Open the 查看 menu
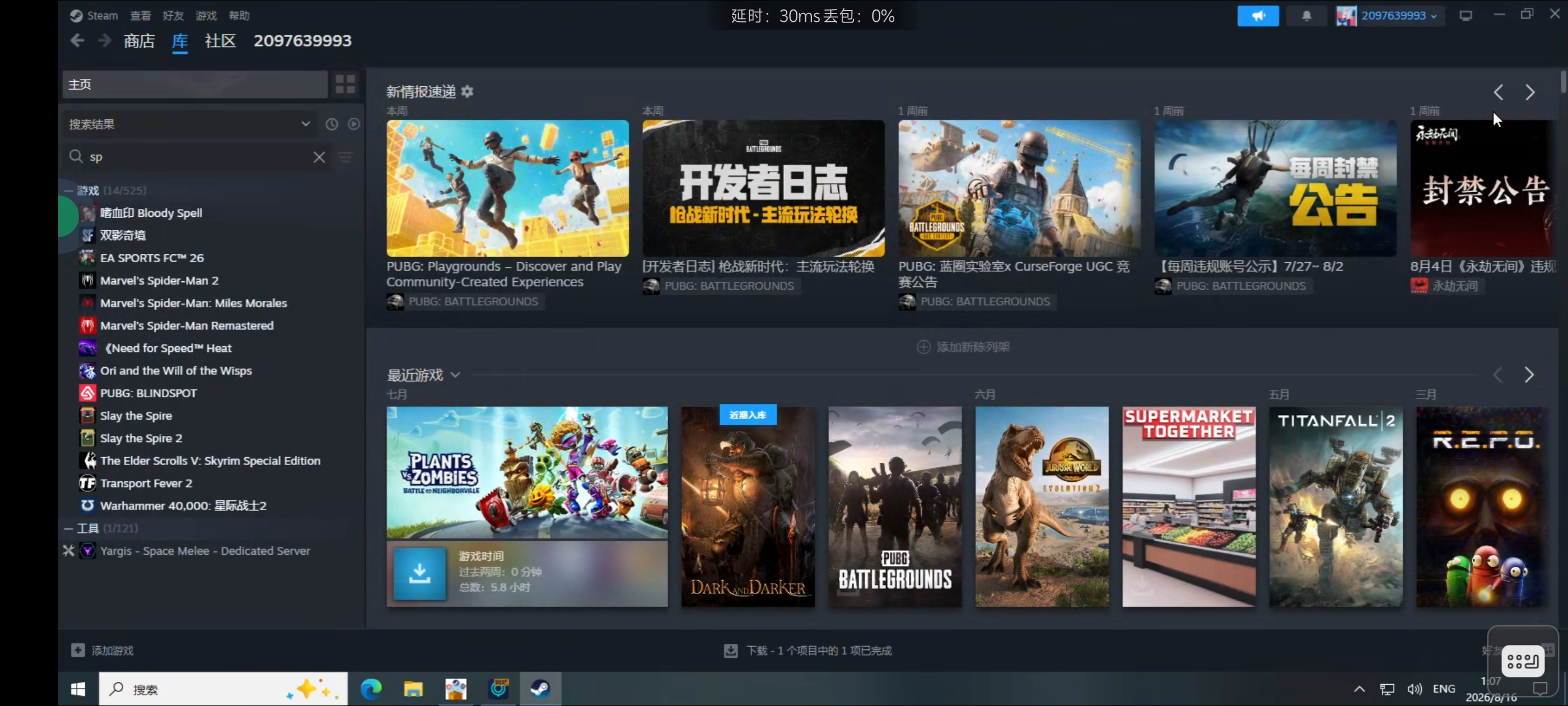Viewport: 1568px width, 706px height. 140,16
